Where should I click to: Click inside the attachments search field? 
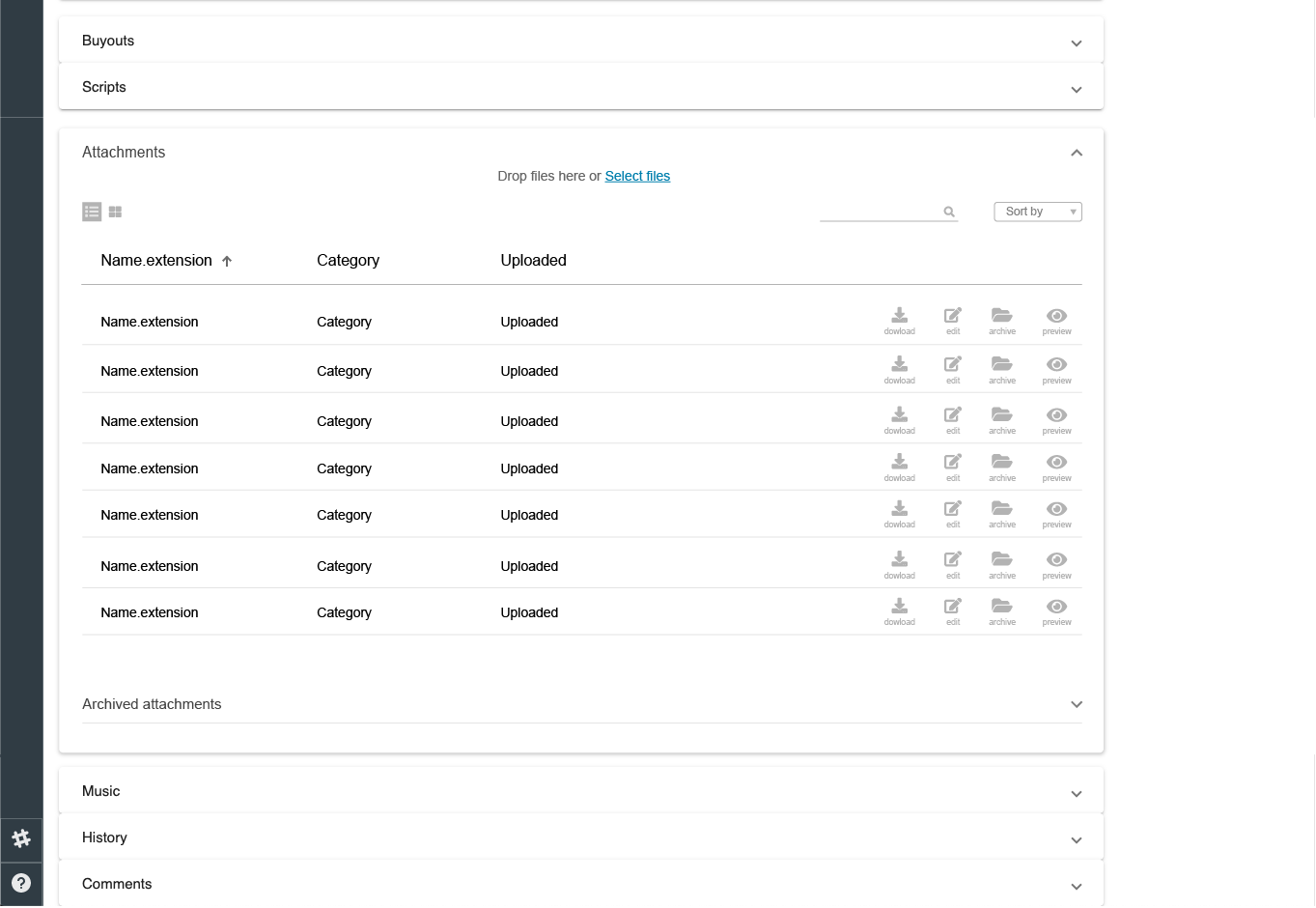point(883,212)
